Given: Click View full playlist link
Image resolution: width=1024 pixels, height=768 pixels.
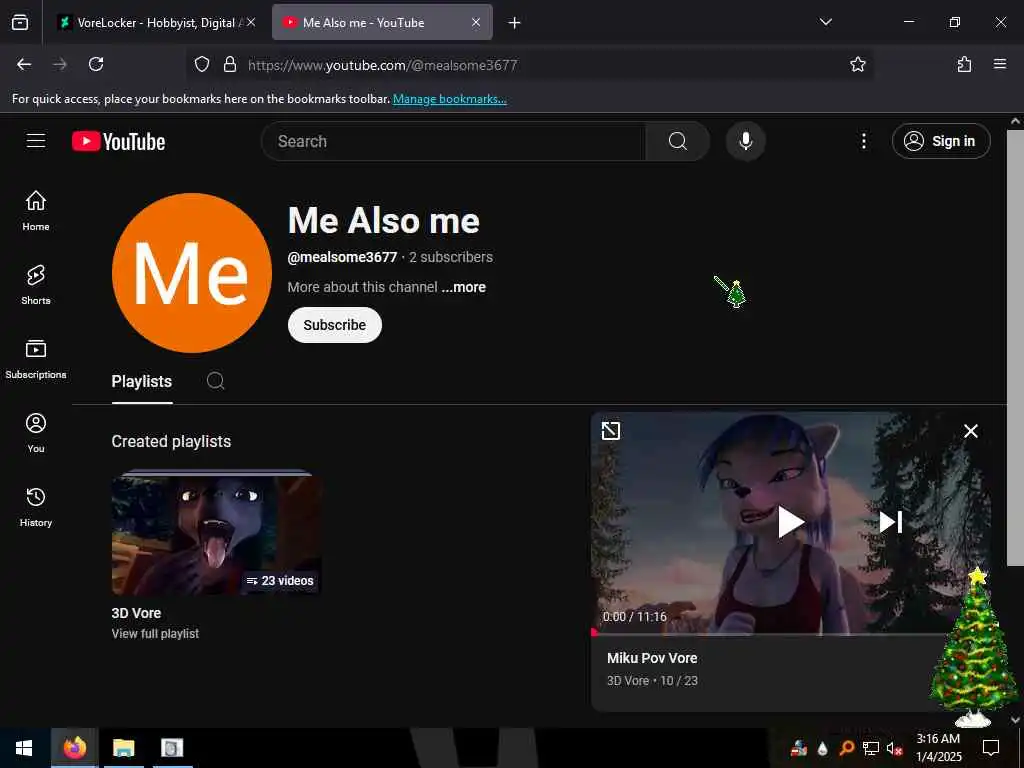Looking at the screenshot, I should click(x=155, y=633).
